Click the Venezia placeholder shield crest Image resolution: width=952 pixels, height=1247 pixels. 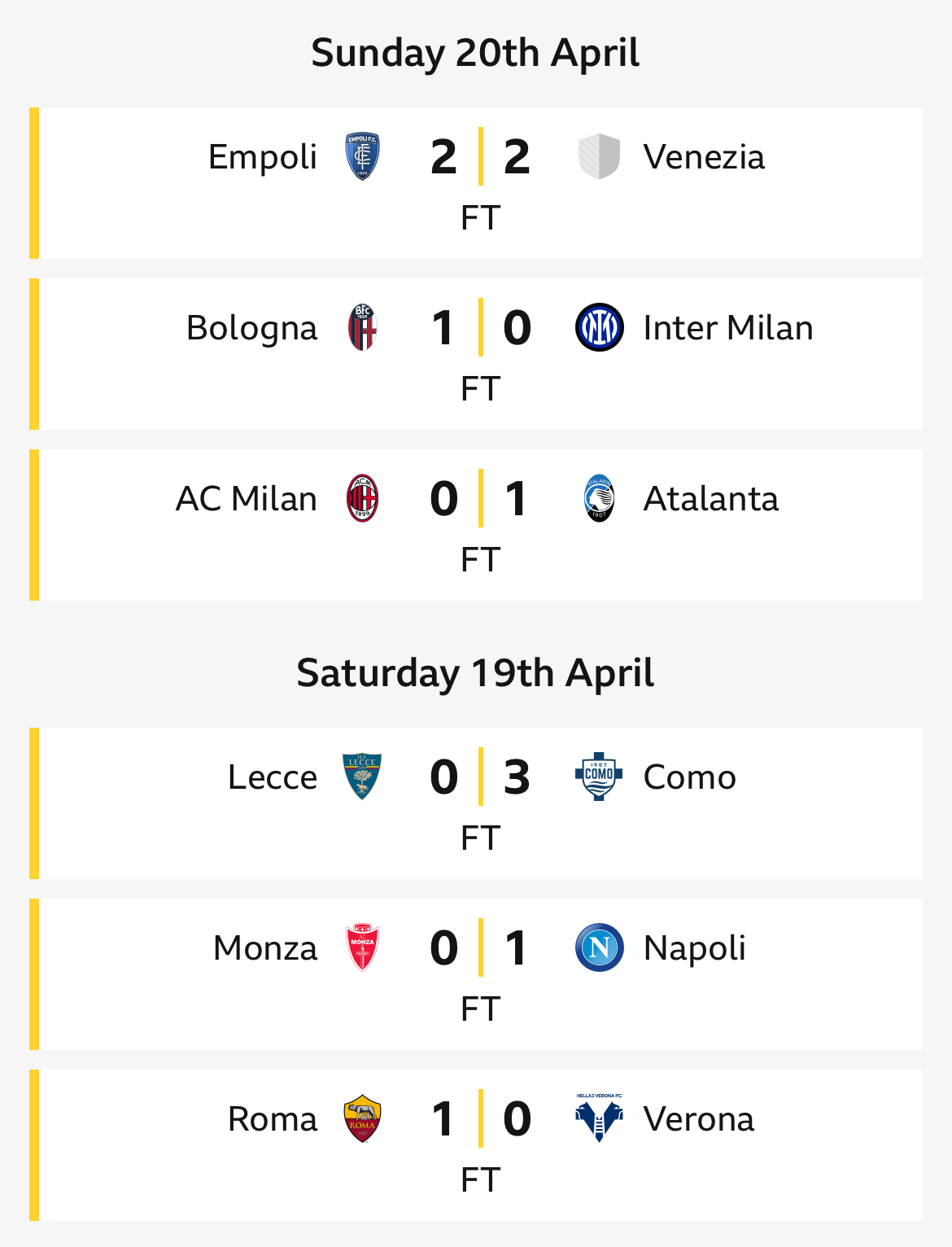click(x=599, y=156)
